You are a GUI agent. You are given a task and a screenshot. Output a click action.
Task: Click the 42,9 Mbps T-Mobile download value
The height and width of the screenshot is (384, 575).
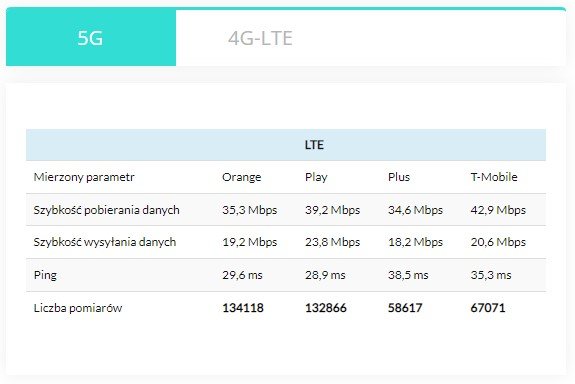[x=498, y=210]
